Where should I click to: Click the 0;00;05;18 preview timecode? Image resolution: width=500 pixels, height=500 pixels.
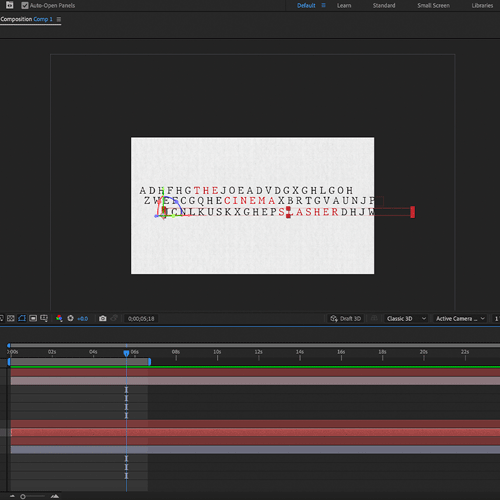(141, 319)
